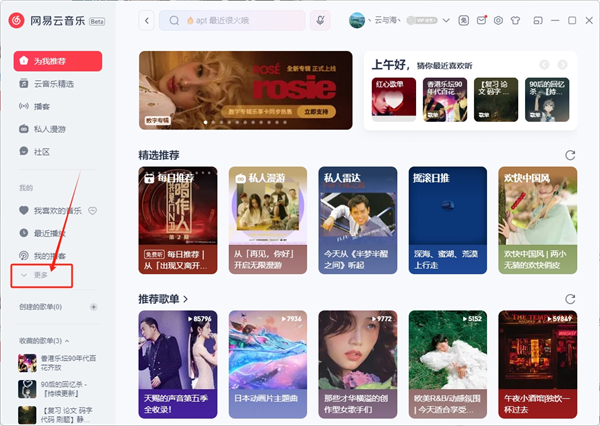Image resolution: width=600 pixels, height=426 pixels.
Task: Go back using the back arrow
Action: 148,20
